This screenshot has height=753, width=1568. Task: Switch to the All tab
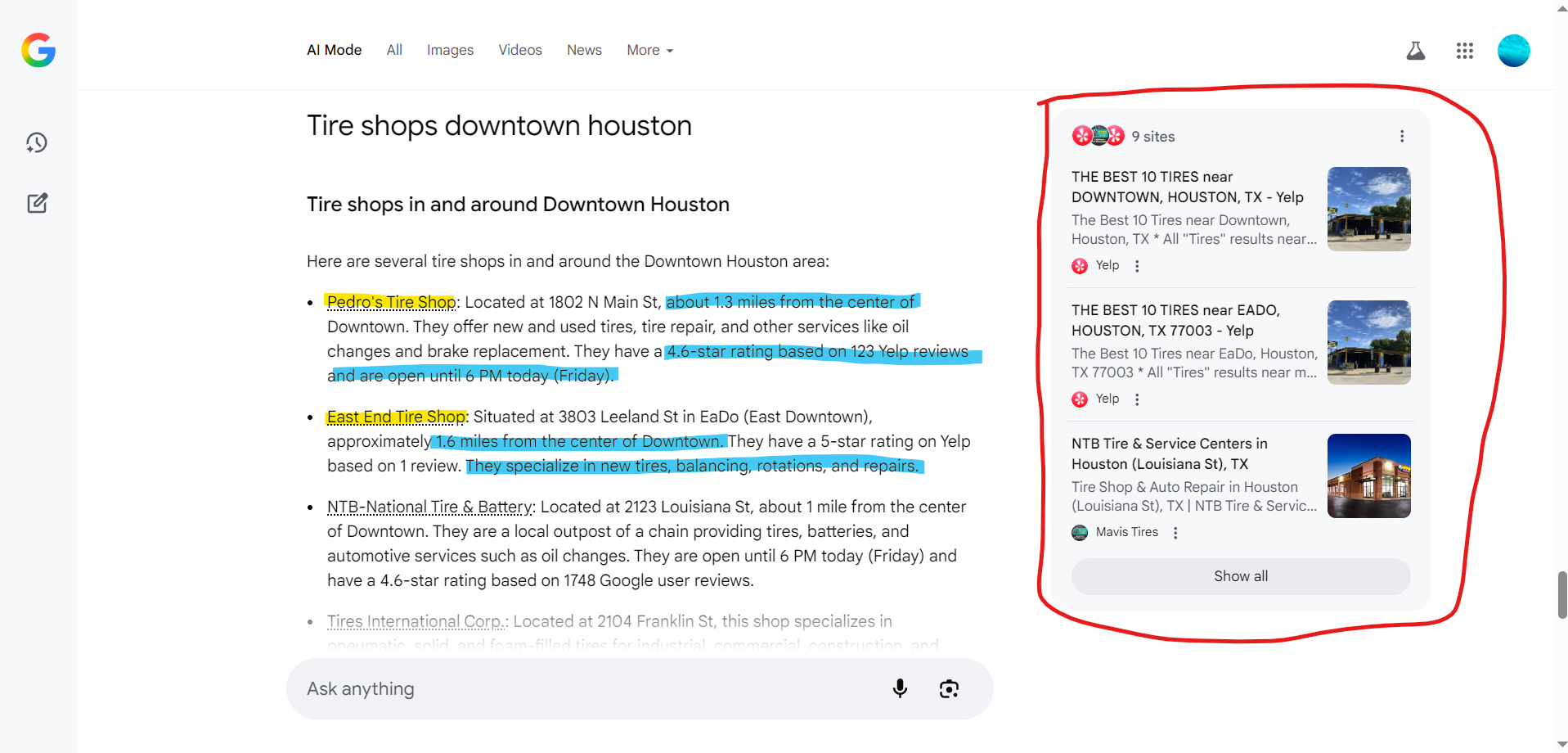[x=394, y=50]
